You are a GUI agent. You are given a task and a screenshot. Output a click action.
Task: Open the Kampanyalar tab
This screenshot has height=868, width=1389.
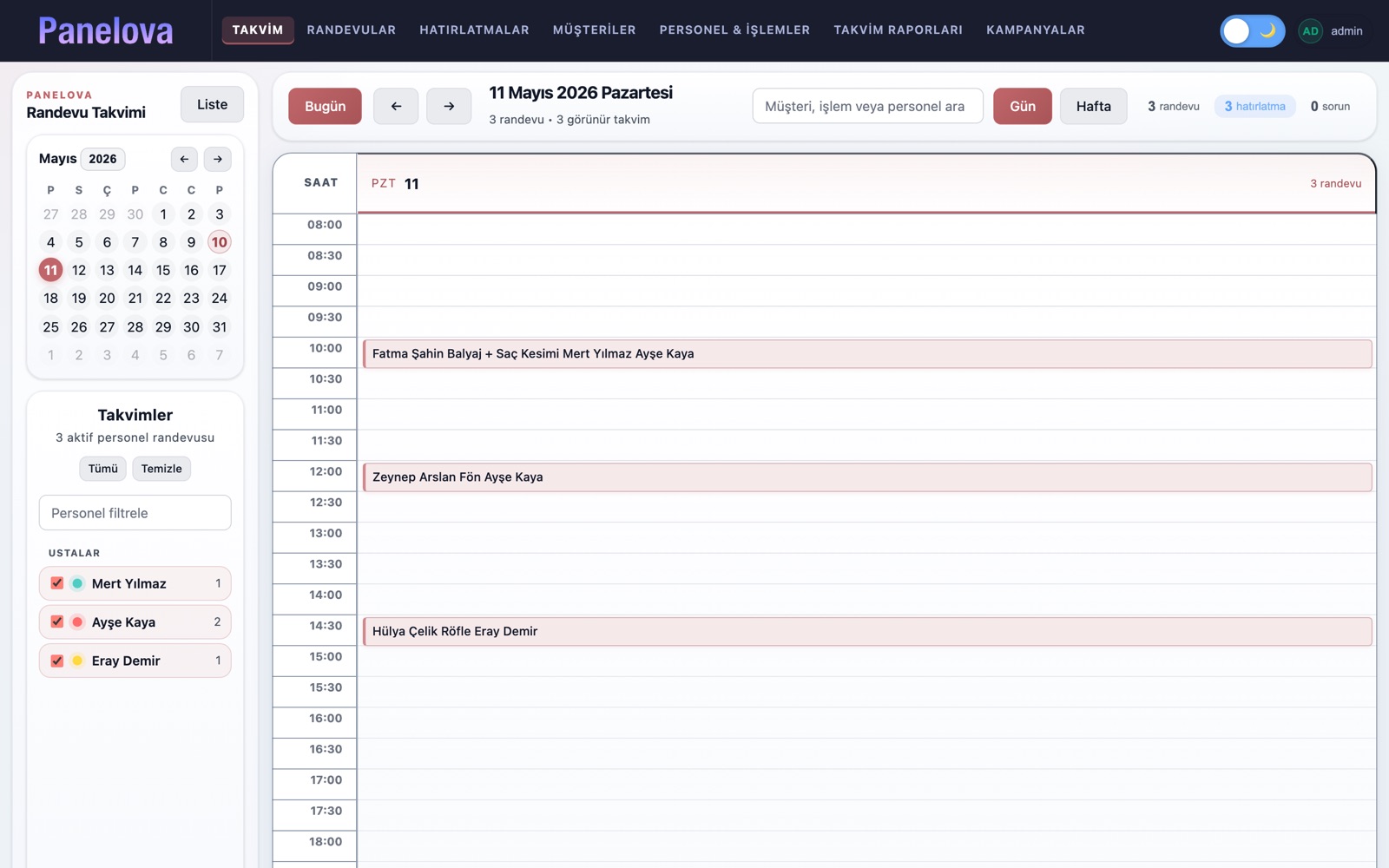[x=1036, y=30]
